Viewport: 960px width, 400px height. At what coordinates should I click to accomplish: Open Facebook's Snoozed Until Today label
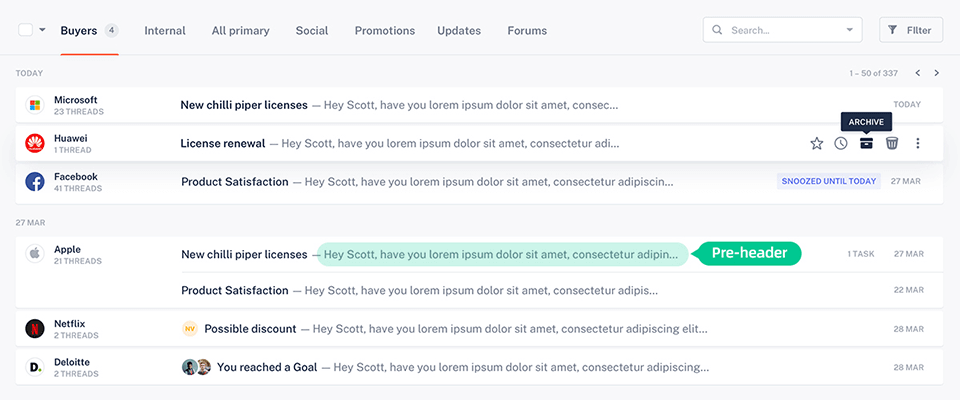[828, 182]
